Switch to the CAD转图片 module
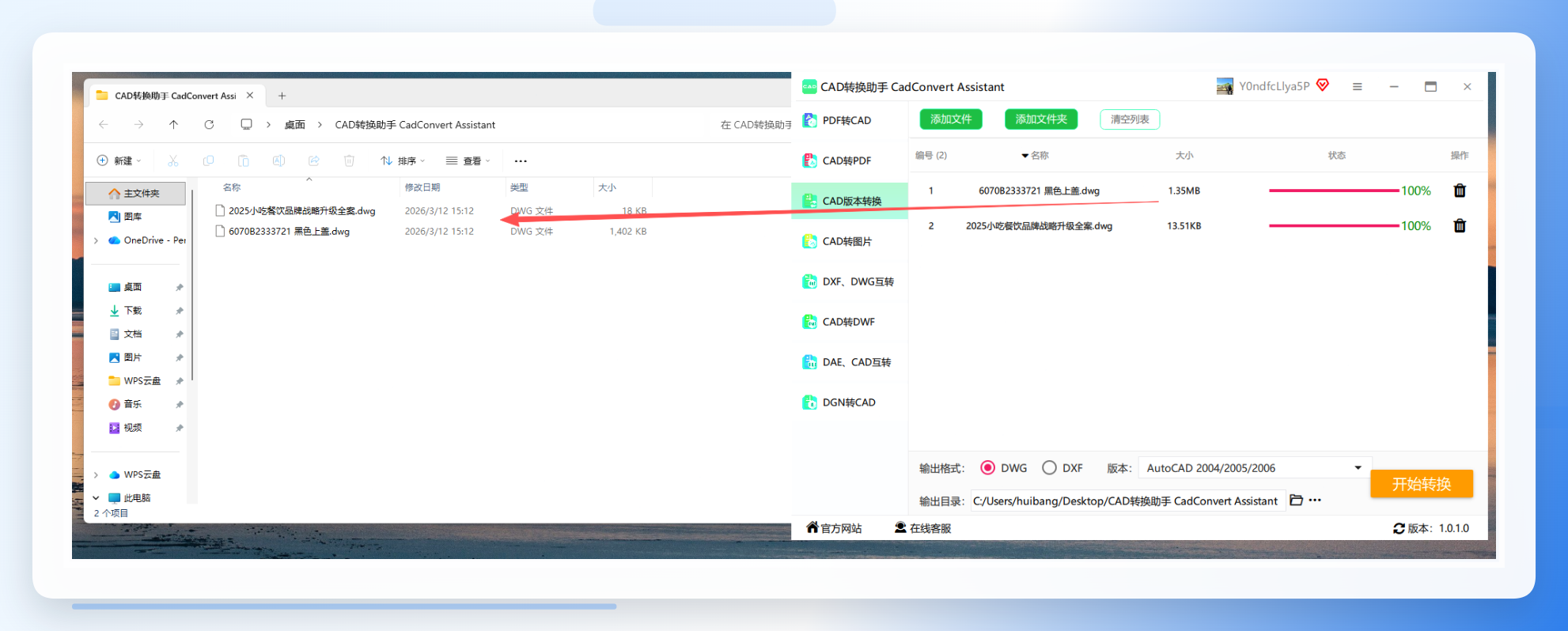This screenshot has height=631, width=1568. pos(850,241)
